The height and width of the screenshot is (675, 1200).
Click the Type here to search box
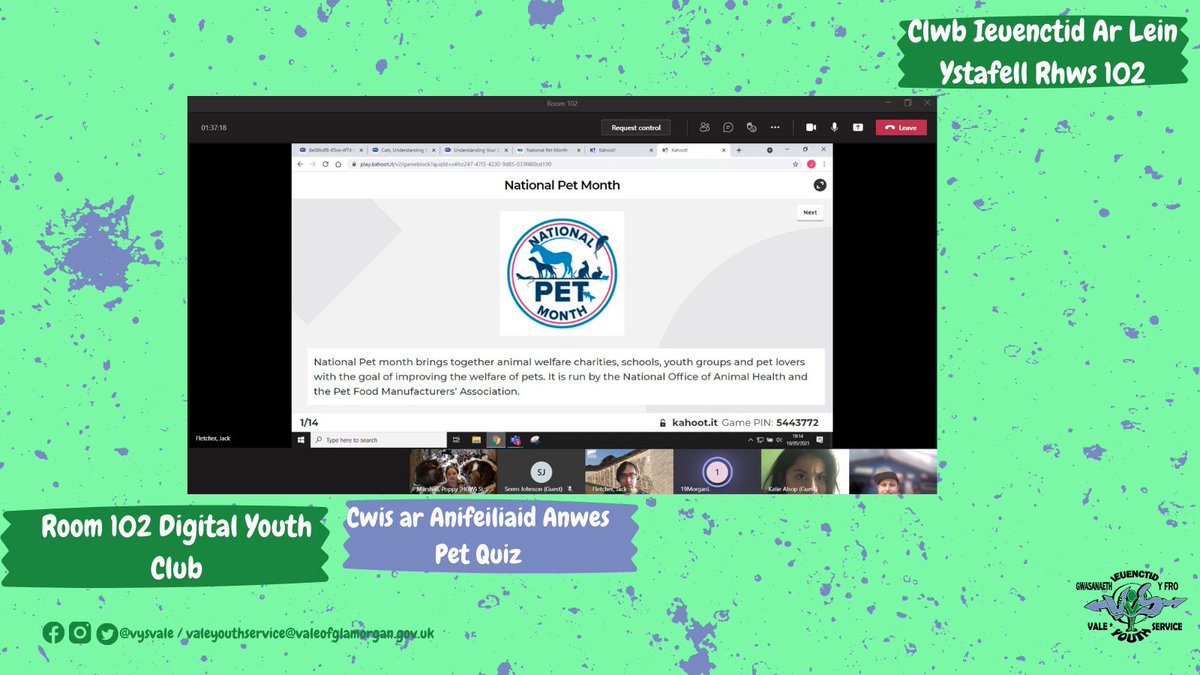378,440
